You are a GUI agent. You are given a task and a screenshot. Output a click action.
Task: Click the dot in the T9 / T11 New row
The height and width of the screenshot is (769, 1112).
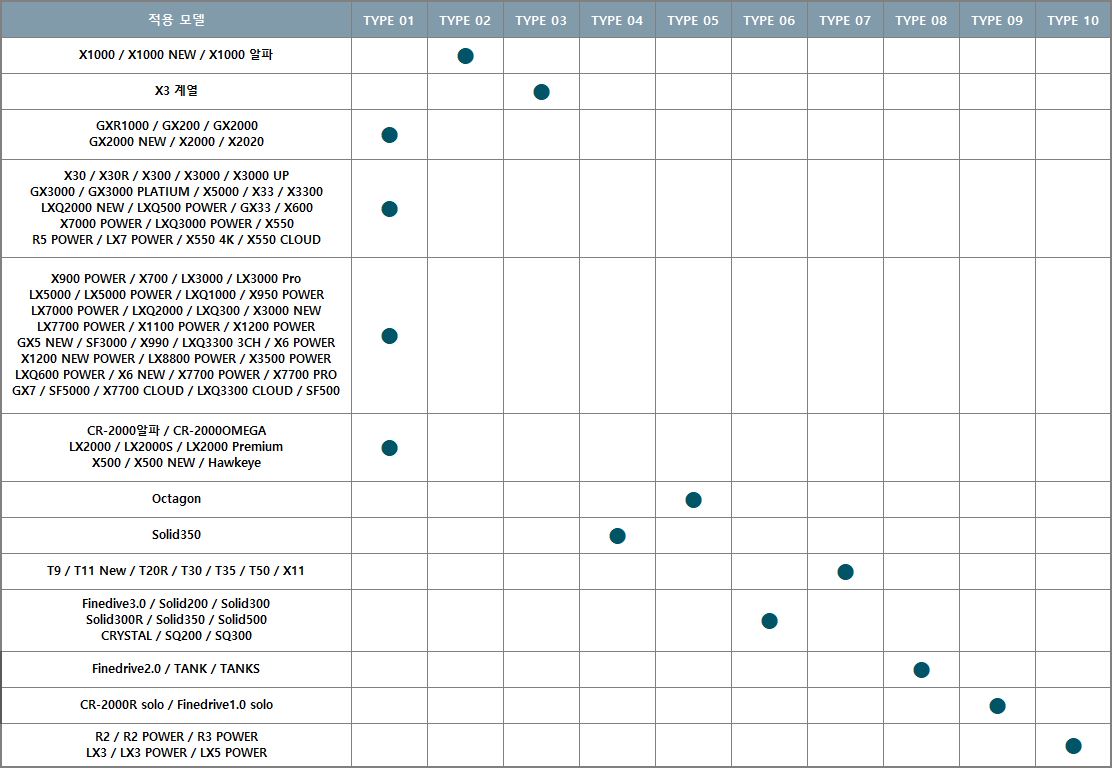pyautogui.click(x=845, y=571)
